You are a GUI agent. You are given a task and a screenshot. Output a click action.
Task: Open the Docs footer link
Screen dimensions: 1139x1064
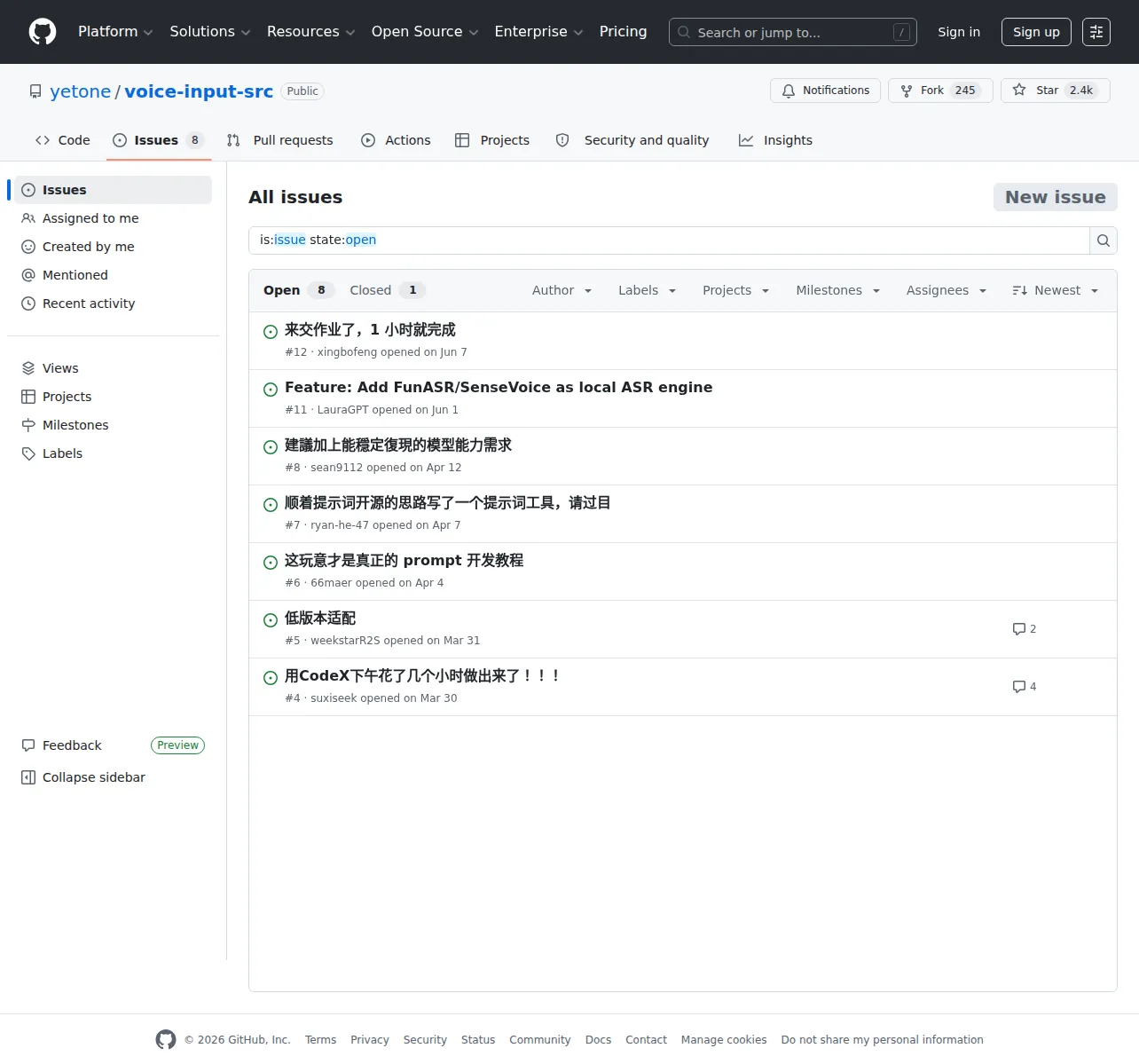pyautogui.click(x=598, y=1040)
